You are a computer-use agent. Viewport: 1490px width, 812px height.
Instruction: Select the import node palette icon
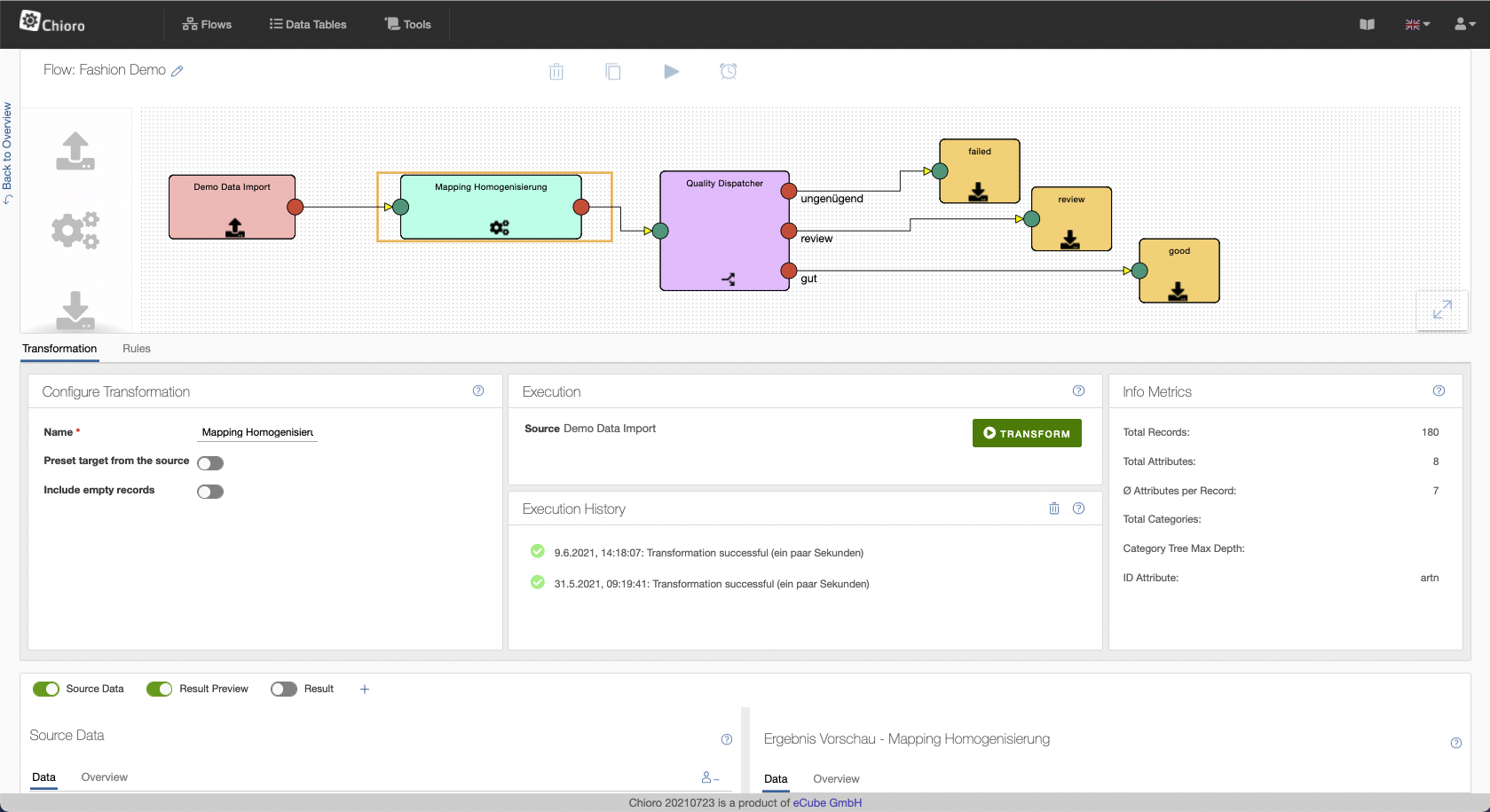point(75,151)
